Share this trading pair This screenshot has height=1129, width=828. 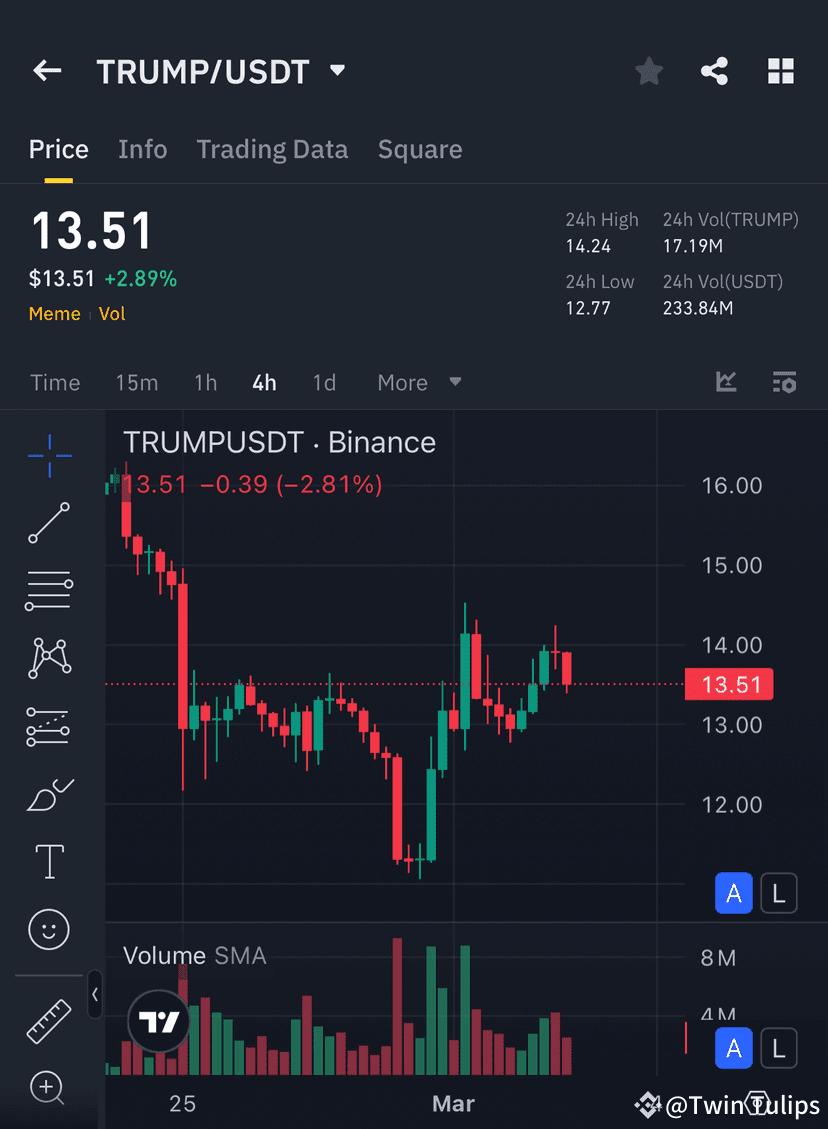coord(714,71)
